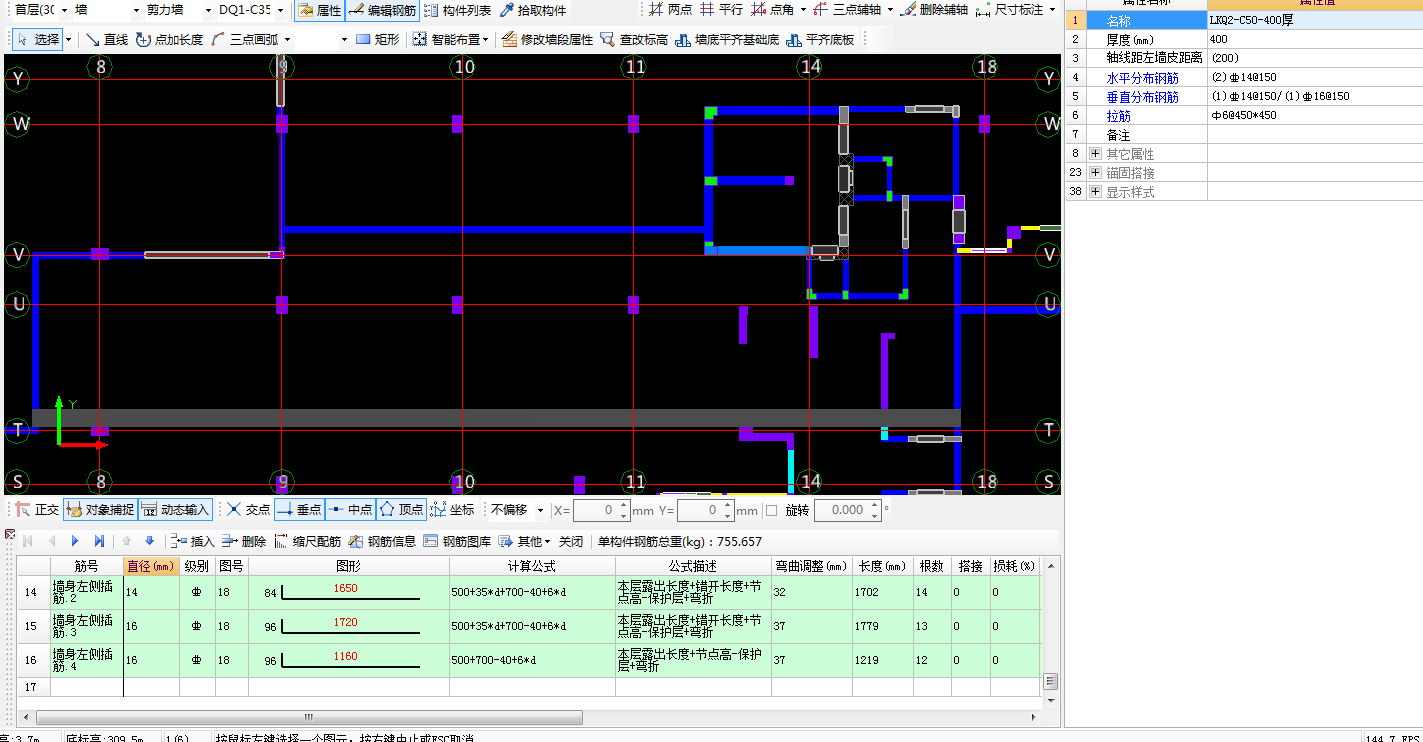This screenshot has height=742, width=1423.
Task: Toggle 正交 orthogonal mode
Action: coord(37,509)
